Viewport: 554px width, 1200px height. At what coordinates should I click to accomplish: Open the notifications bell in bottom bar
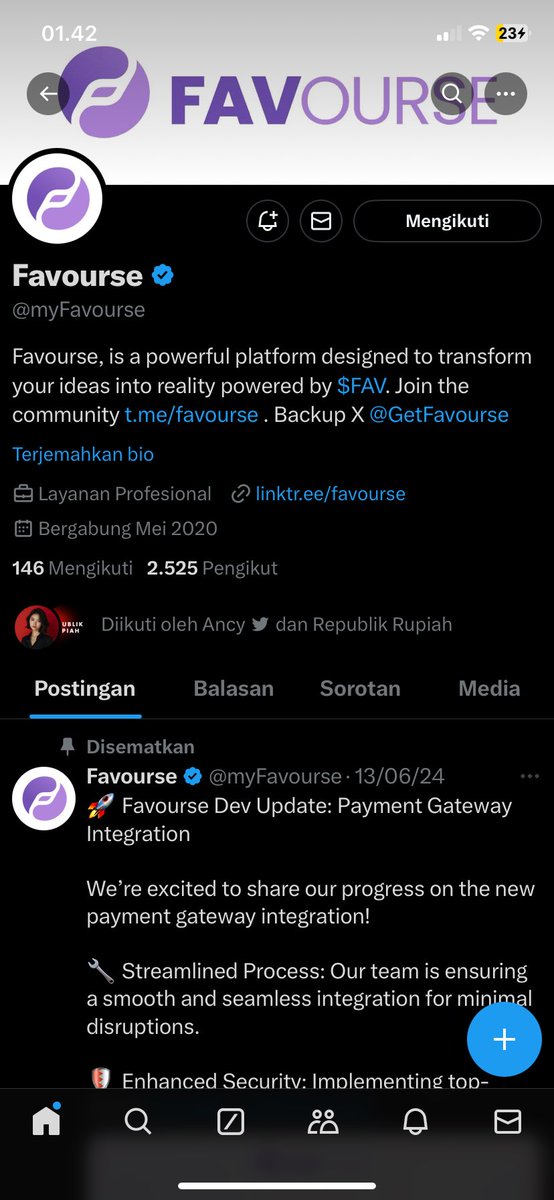415,1122
